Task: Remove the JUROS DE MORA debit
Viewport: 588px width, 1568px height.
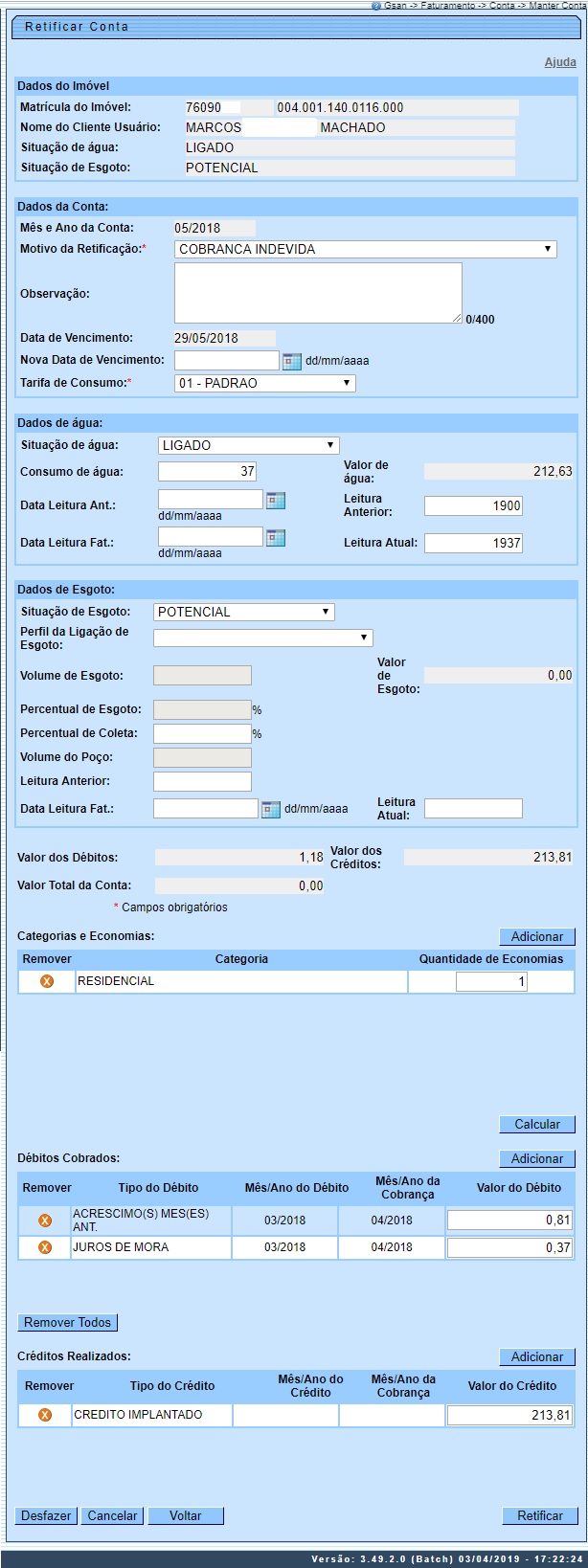Action: (x=44, y=1247)
